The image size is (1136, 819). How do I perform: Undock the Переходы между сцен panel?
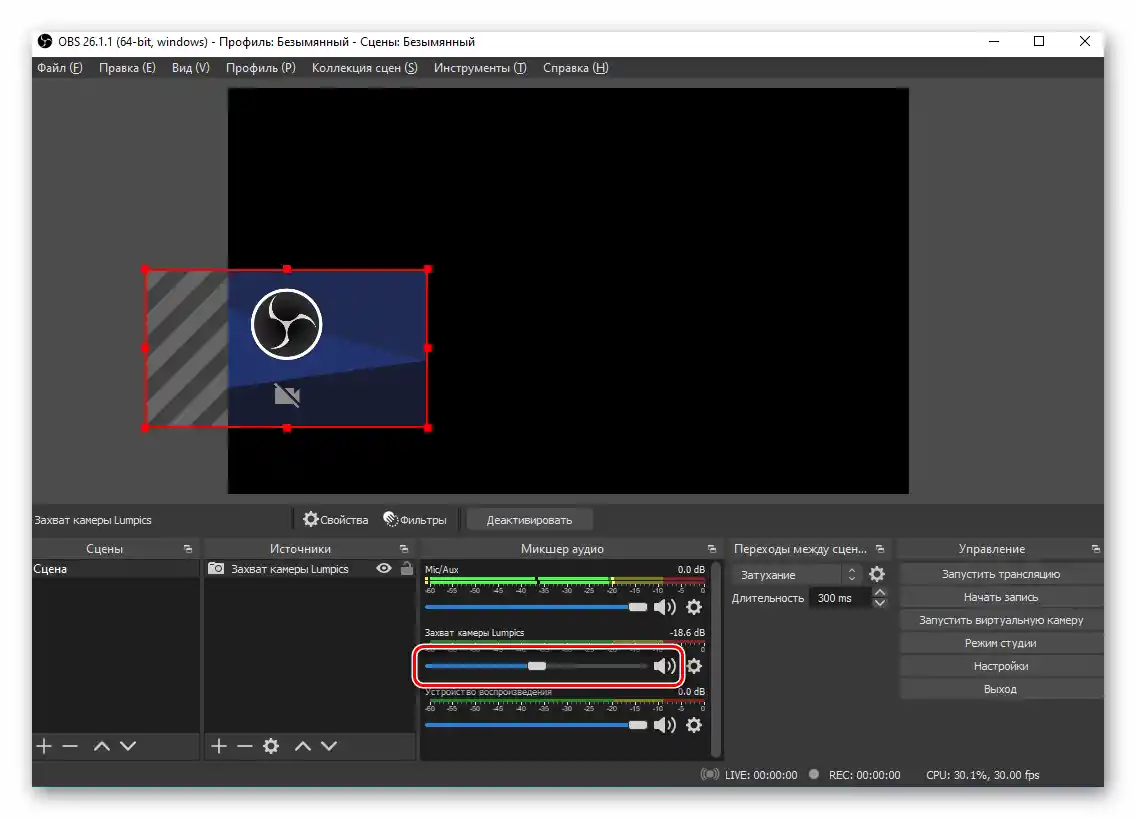click(x=880, y=549)
